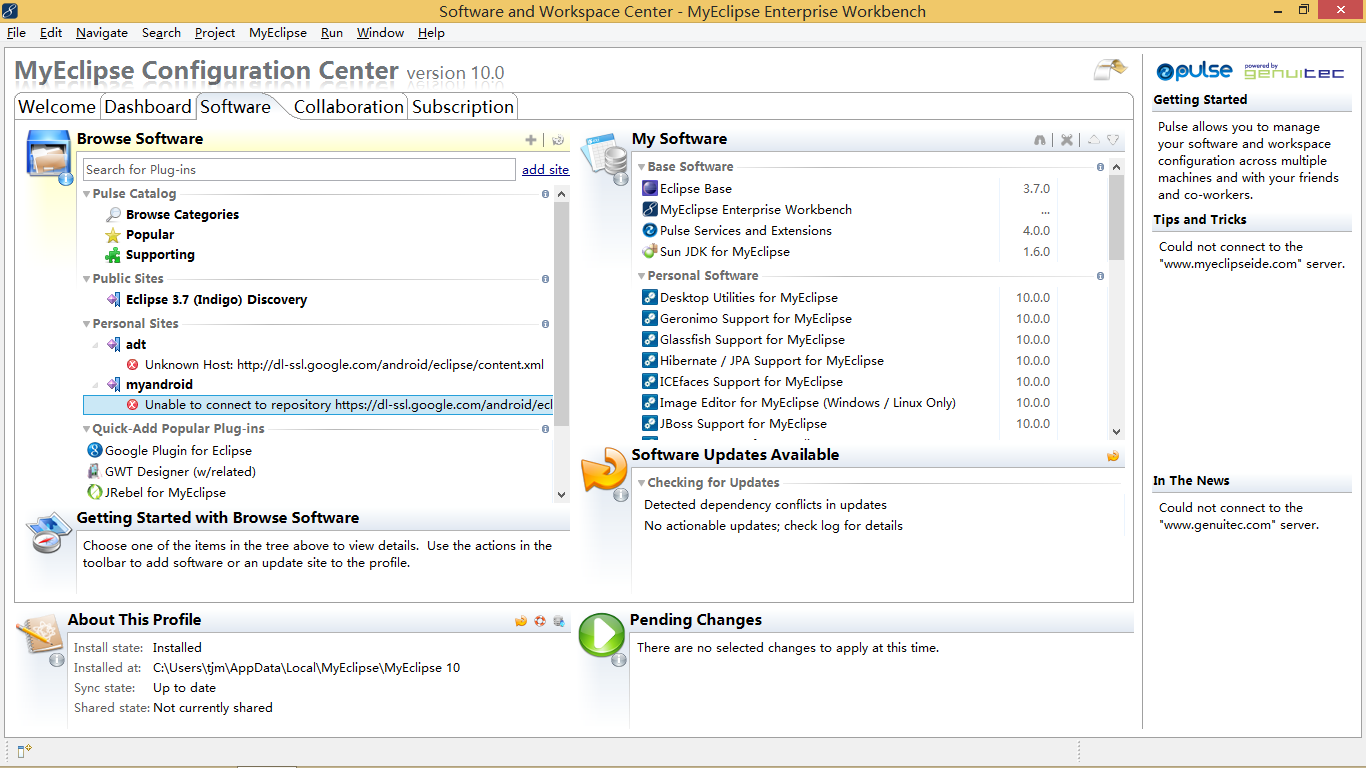Click the plus add-software icon in Browse Software

pos(531,140)
